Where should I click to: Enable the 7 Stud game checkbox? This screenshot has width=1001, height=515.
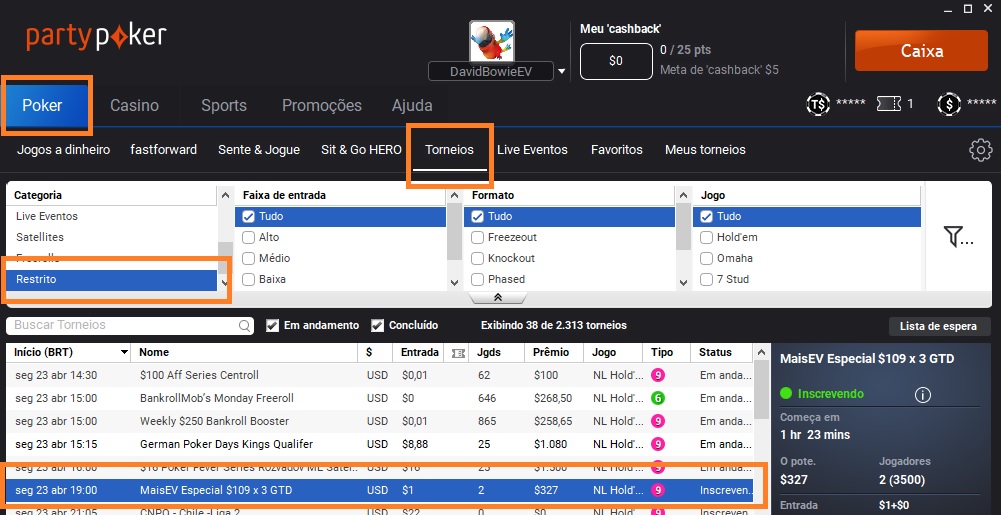point(706,280)
